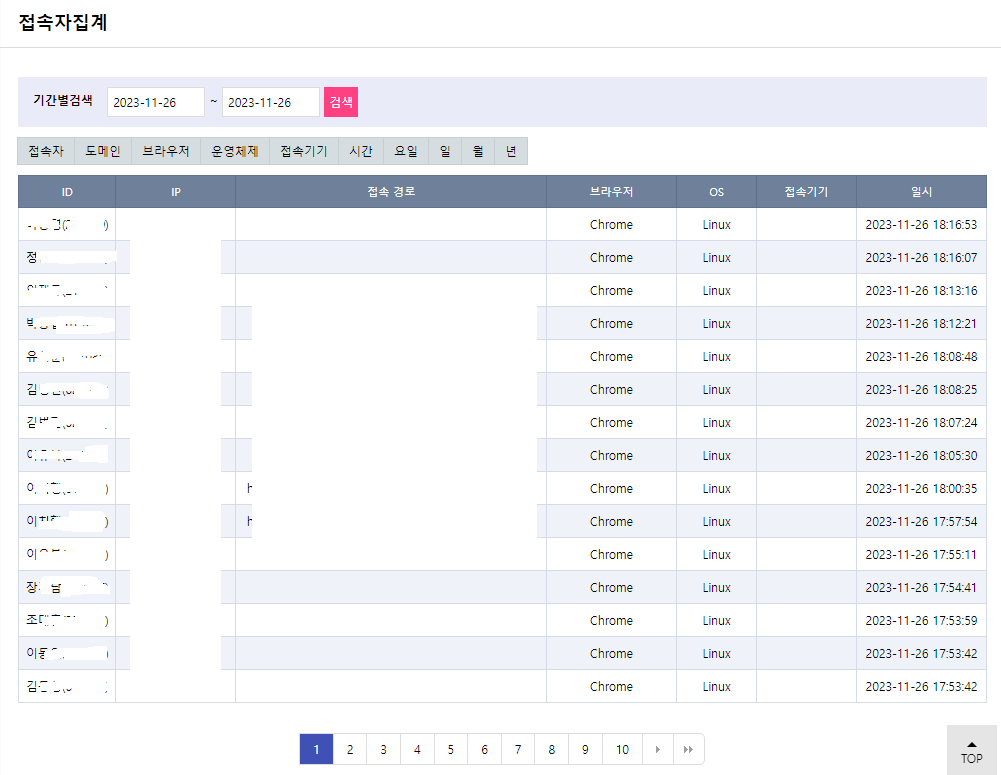Click the start date input field
1001x775 pixels.
(155, 102)
